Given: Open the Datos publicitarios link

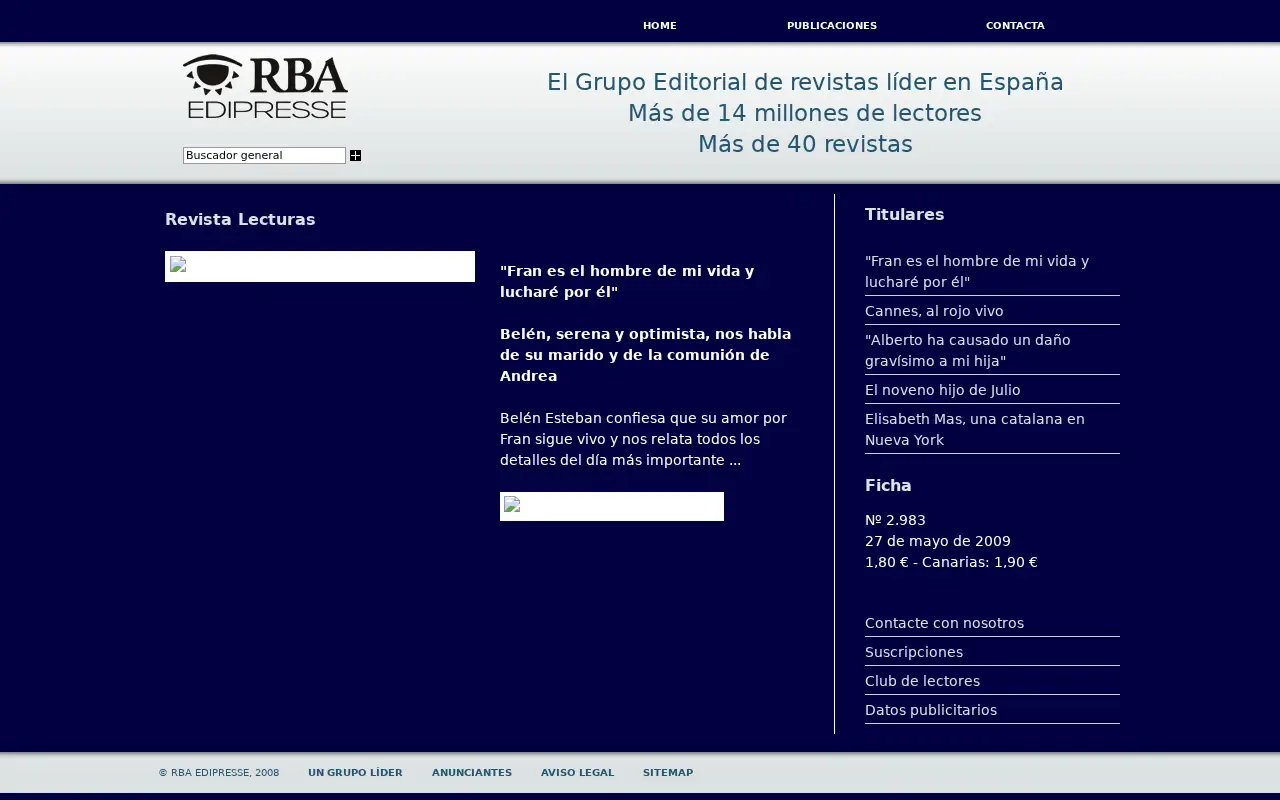Looking at the screenshot, I should coord(931,710).
